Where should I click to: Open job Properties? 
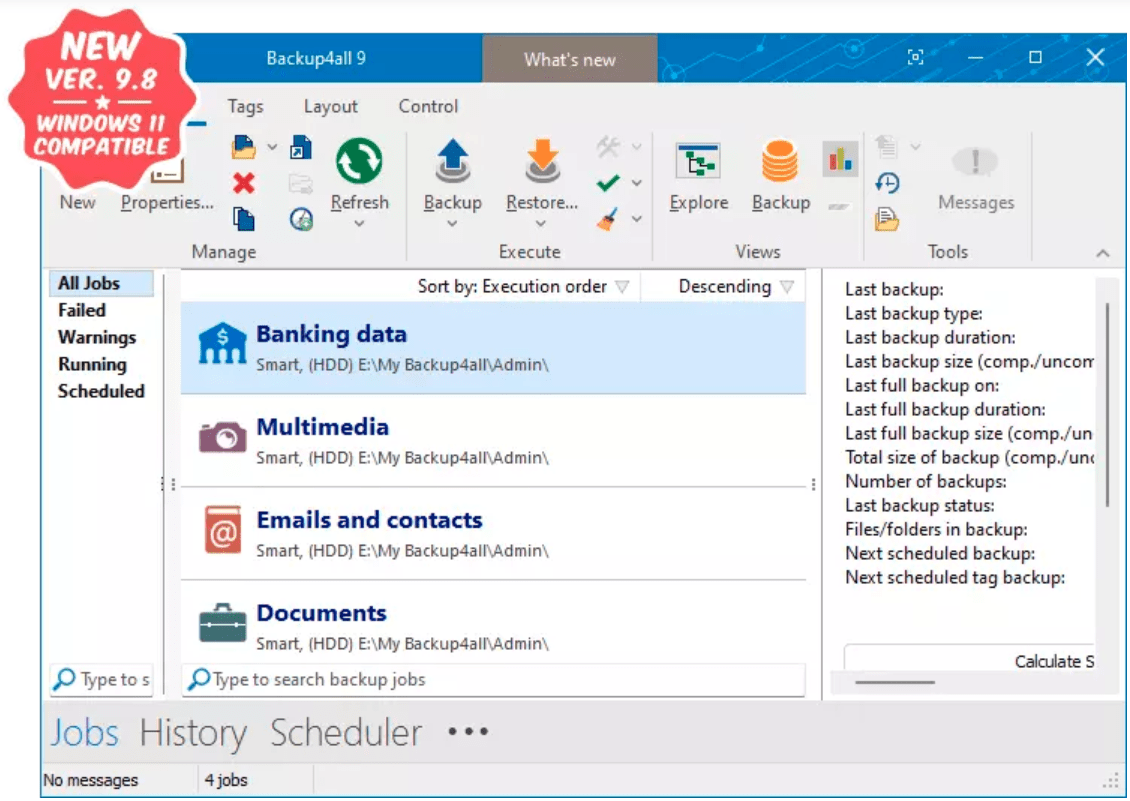click(x=167, y=203)
